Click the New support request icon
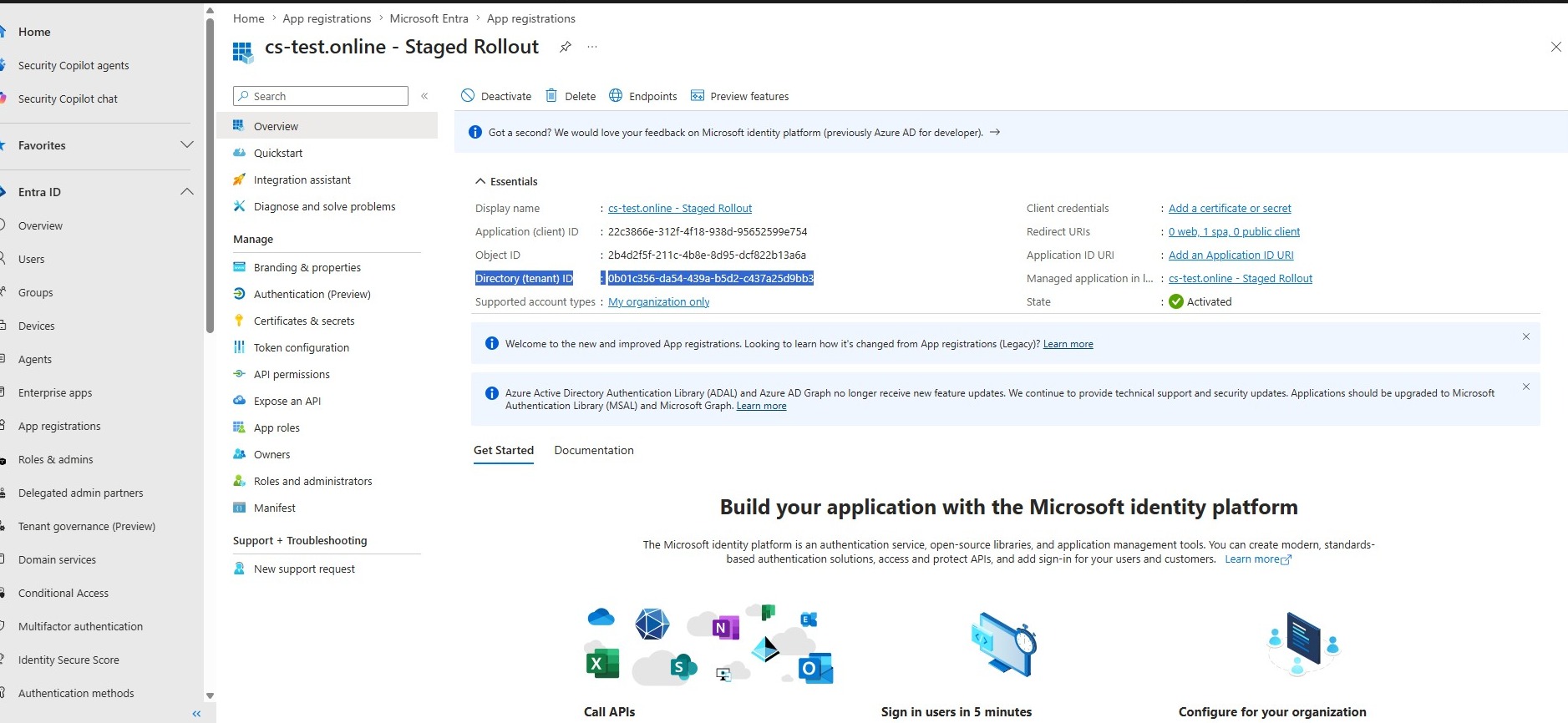 tap(239, 569)
